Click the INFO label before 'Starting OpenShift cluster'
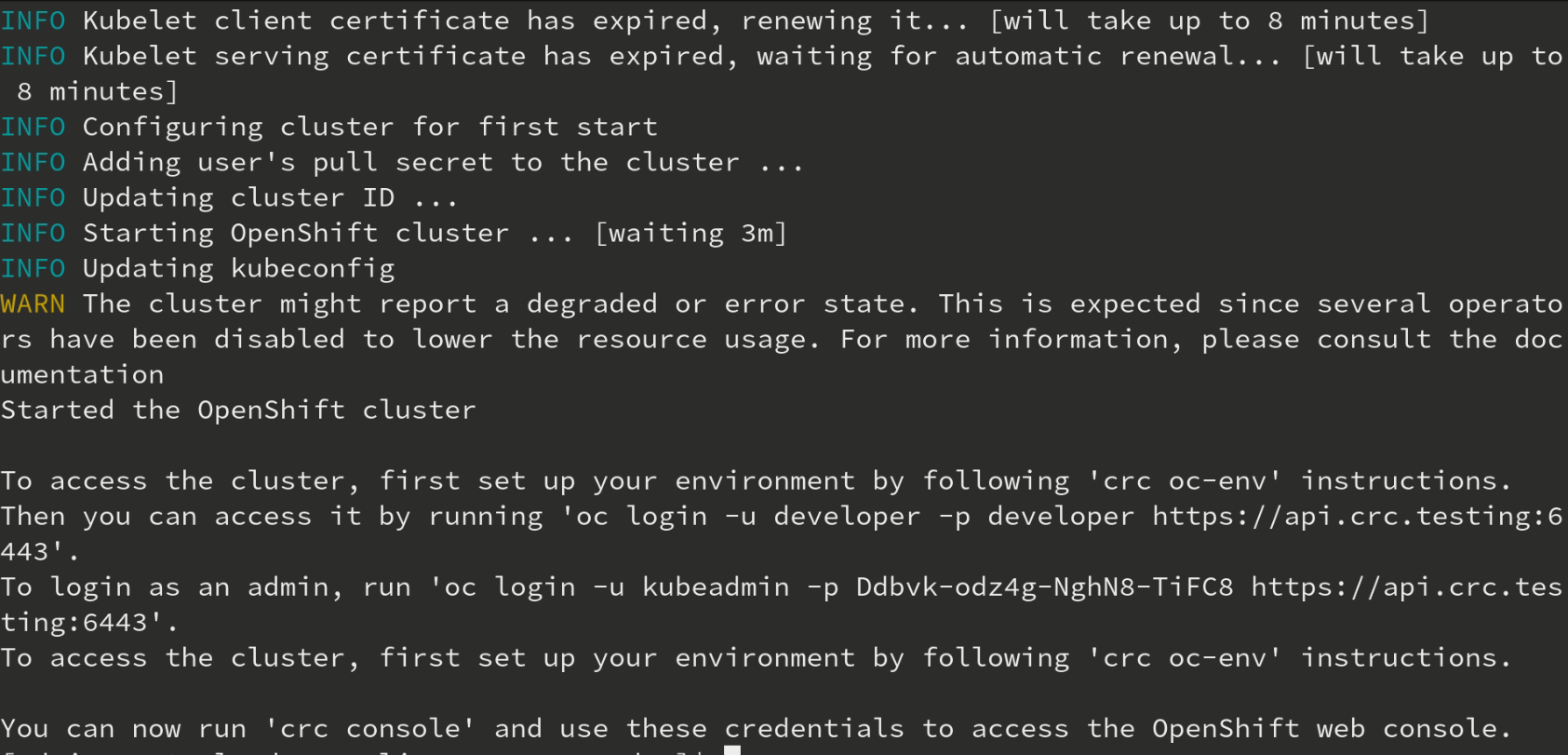Image resolution: width=1568 pixels, height=755 pixels. pyautogui.click(x=33, y=233)
